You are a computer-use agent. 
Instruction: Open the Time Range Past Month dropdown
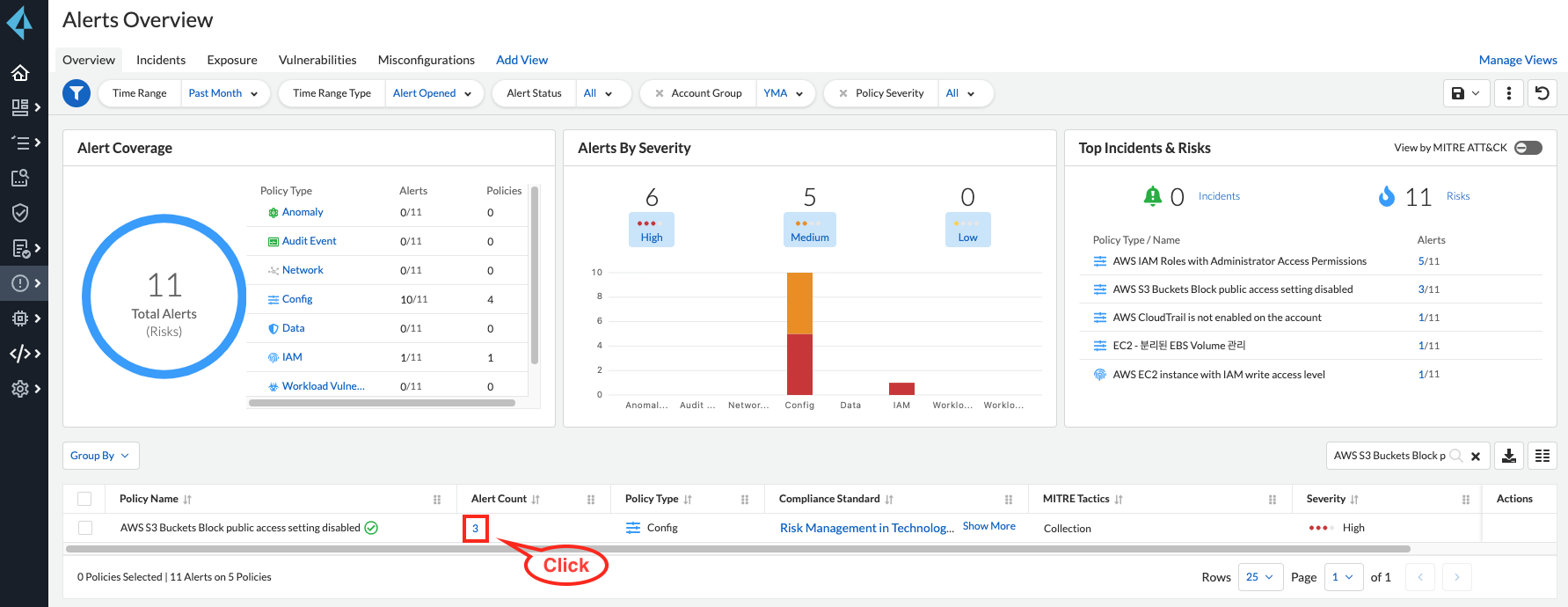223,93
